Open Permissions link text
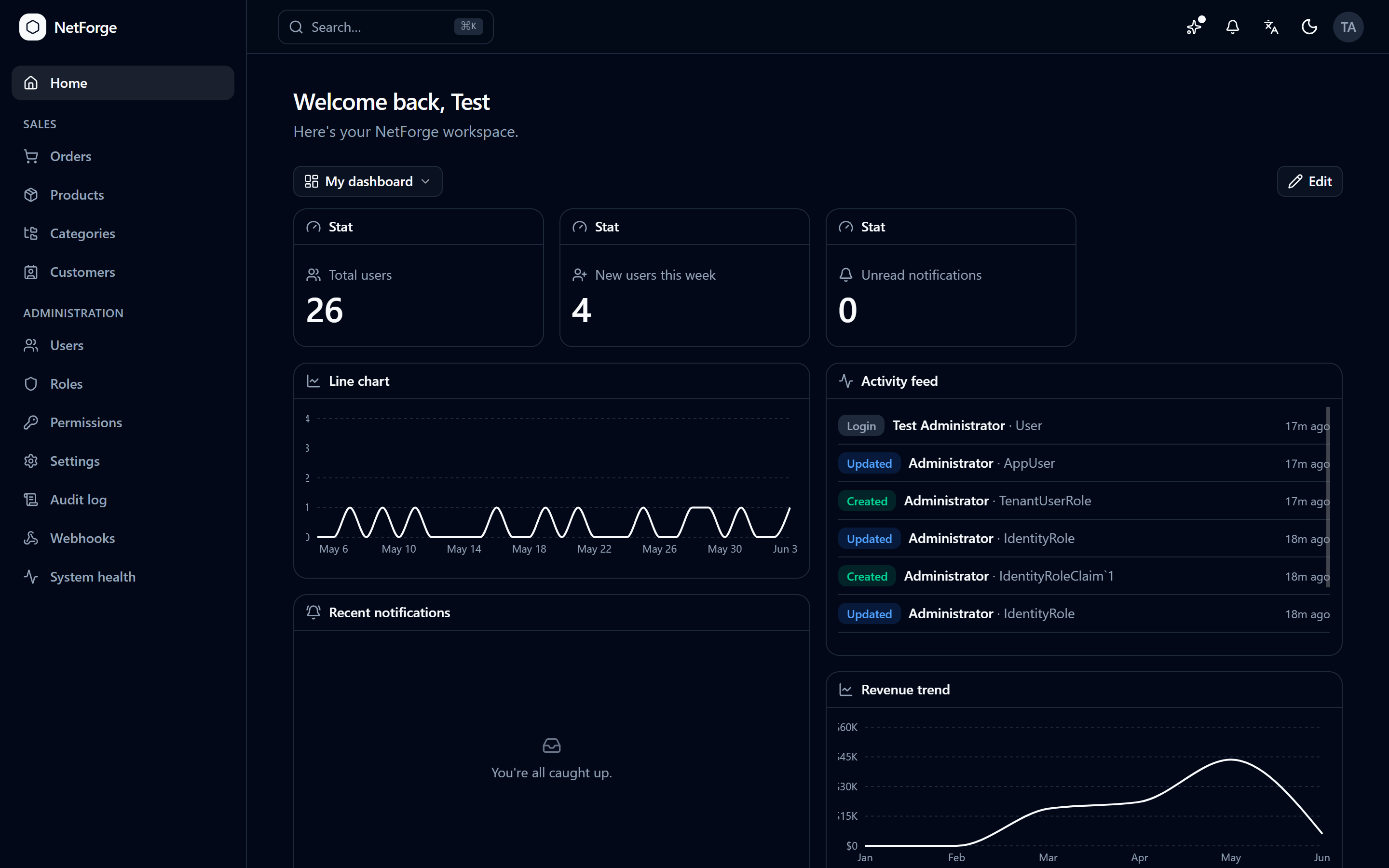Viewport: 1389px width, 868px height. [x=86, y=422]
